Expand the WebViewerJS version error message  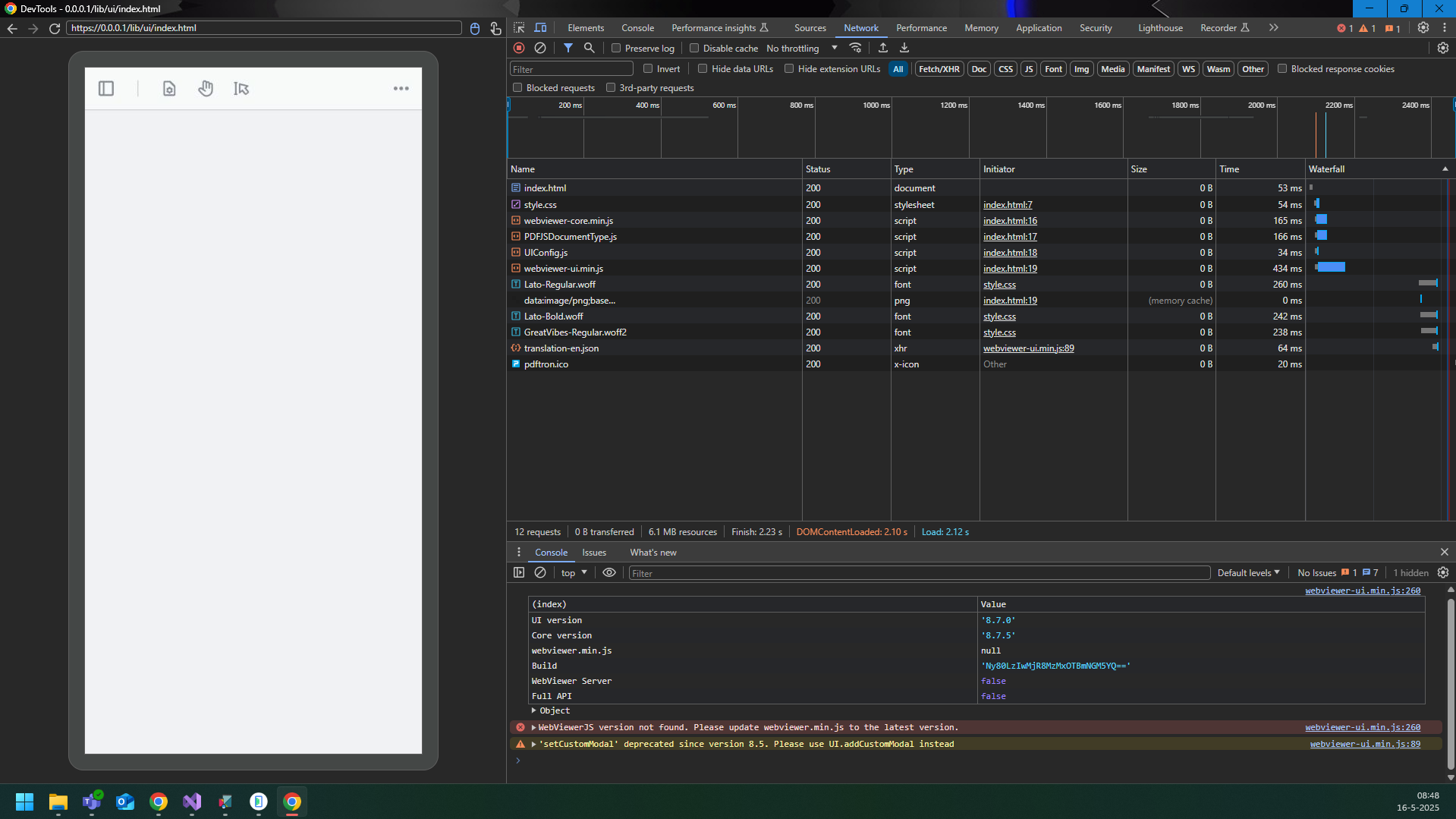pos(533,727)
